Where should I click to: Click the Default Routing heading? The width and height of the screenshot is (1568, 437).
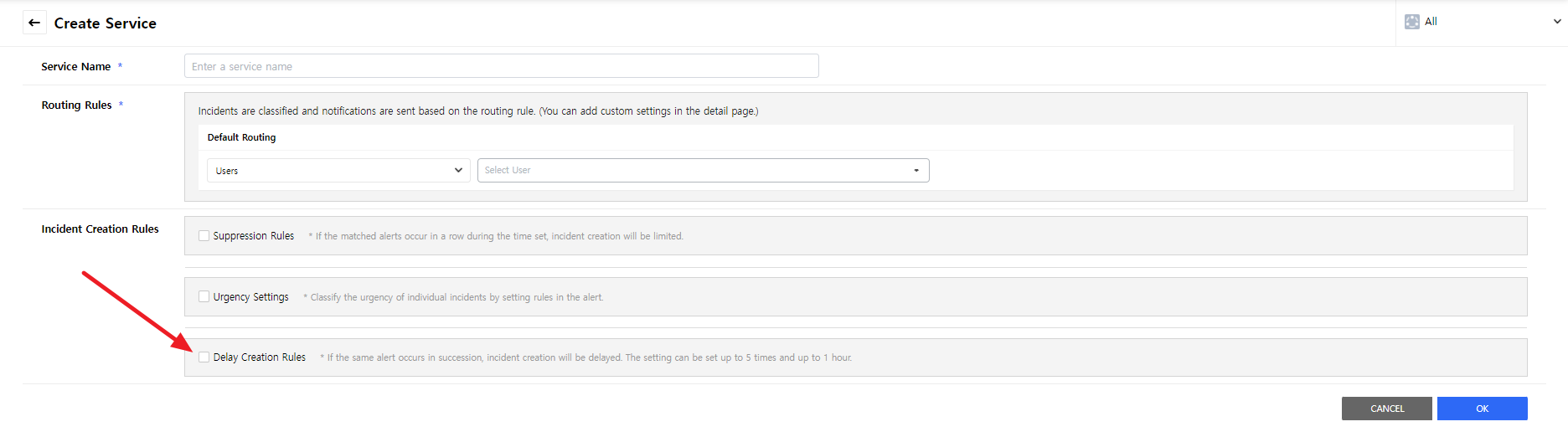point(241,137)
